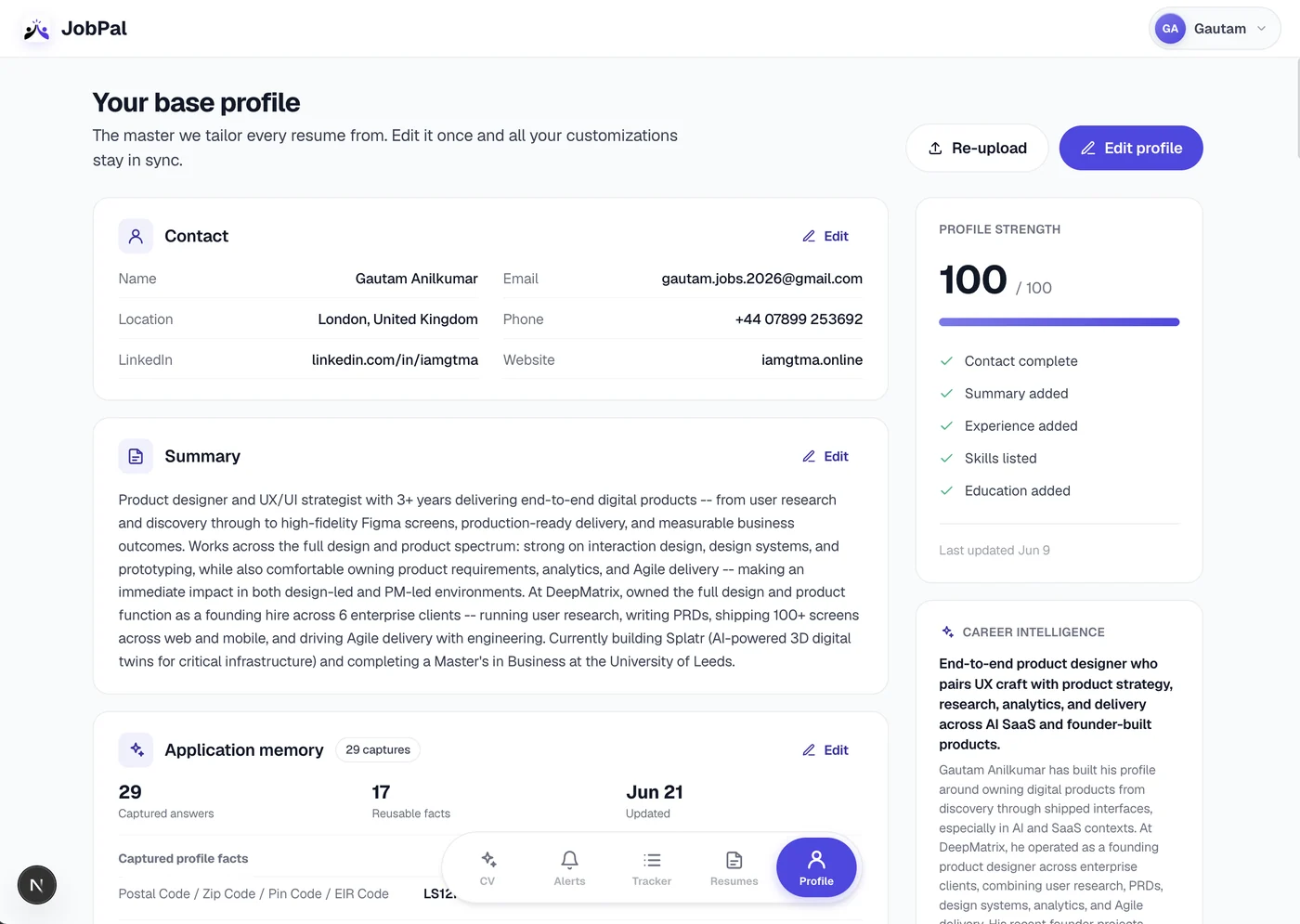Click the Summary added check icon
This screenshot has height=924, width=1300.
[946, 394]
